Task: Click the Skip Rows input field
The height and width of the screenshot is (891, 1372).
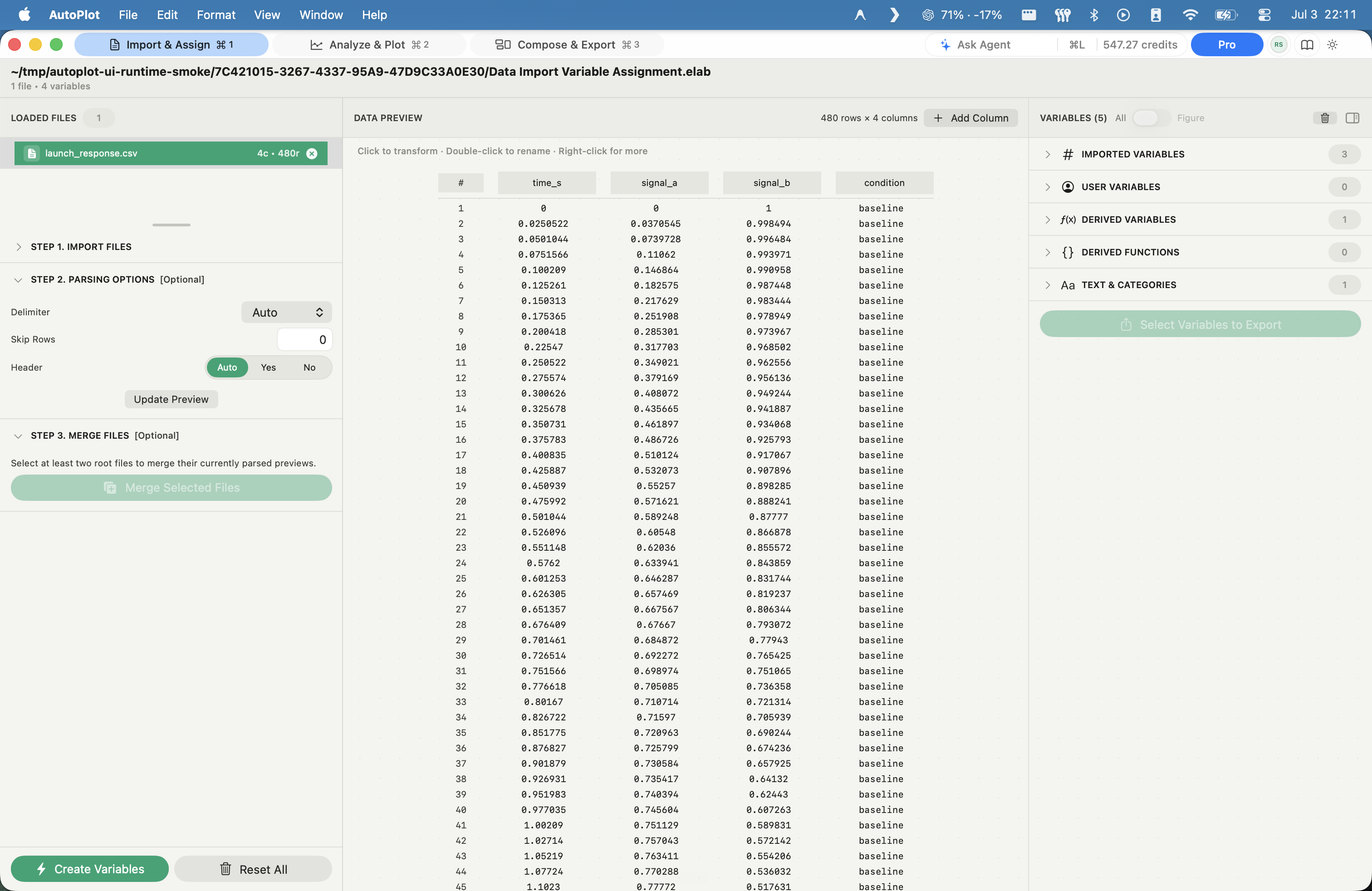Action: coord(304,340)
